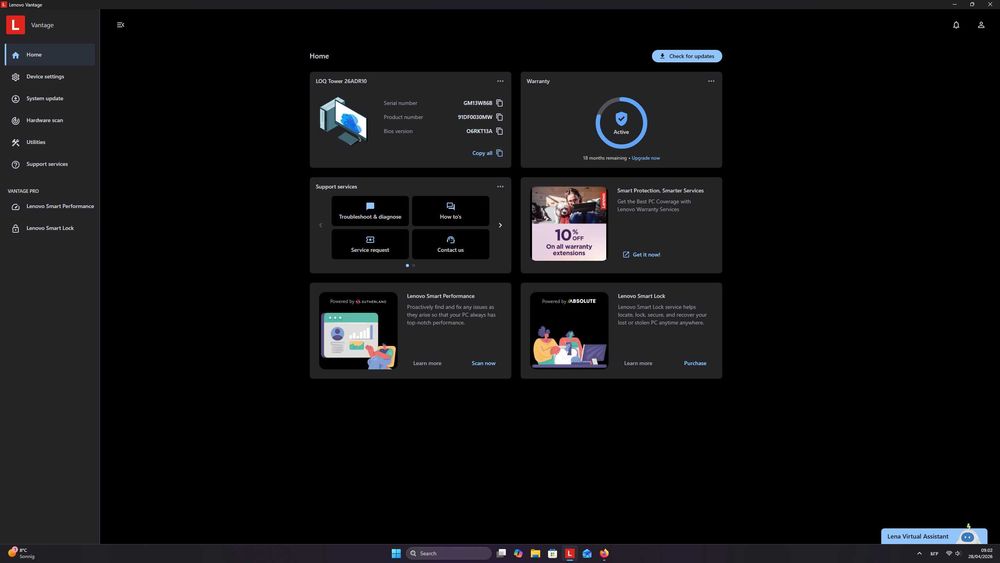Open Lenovo Smart Performance in sidebar
1000x563 pixels.
click(x=50, y=207)
